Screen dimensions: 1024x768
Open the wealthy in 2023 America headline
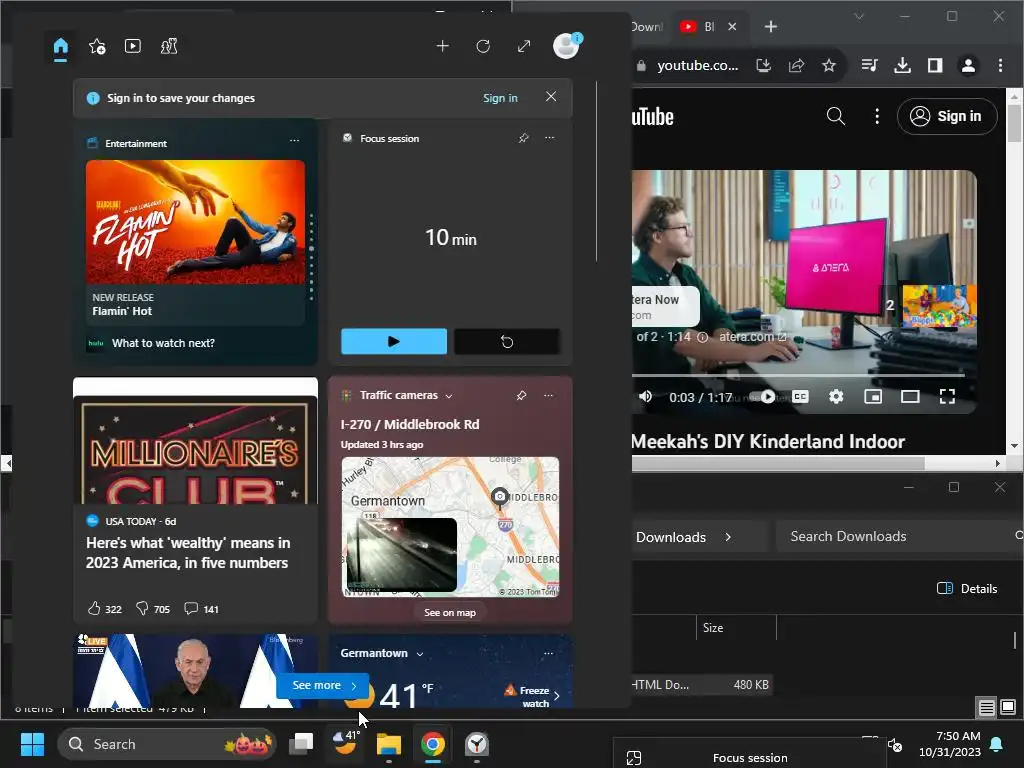[188, 552]
